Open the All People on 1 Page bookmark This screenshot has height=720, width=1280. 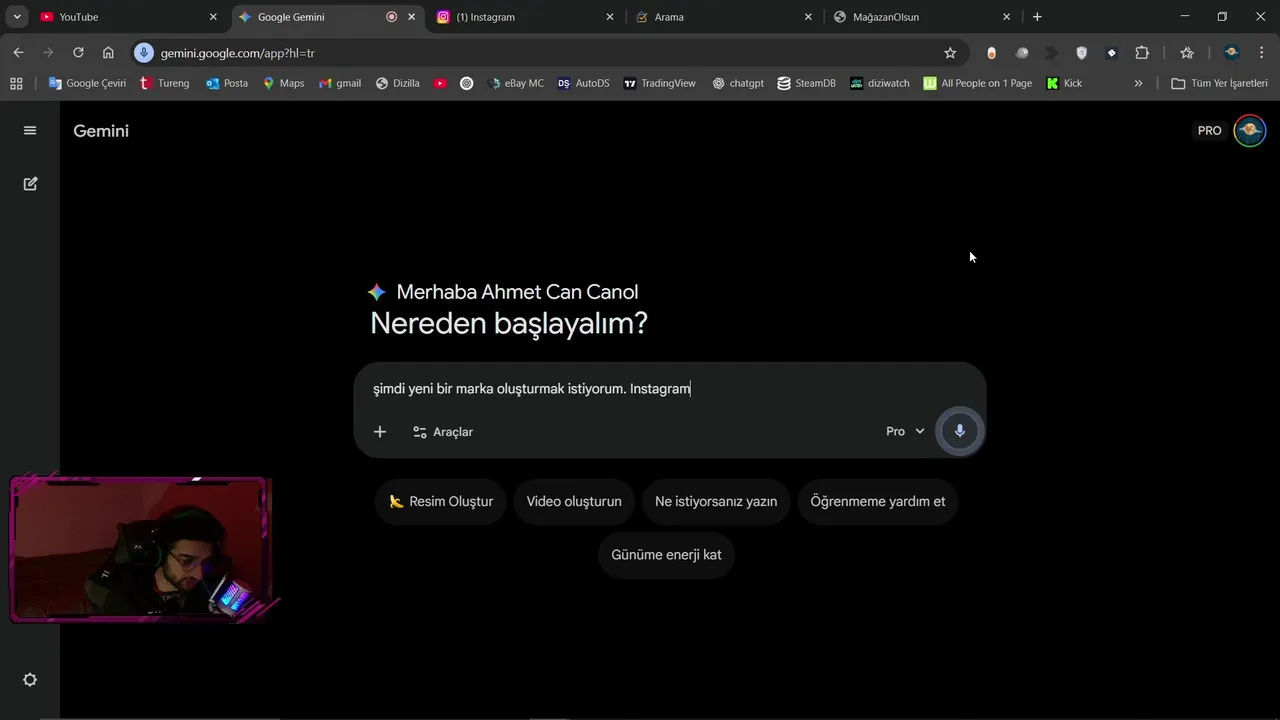[x=978, y=83]
